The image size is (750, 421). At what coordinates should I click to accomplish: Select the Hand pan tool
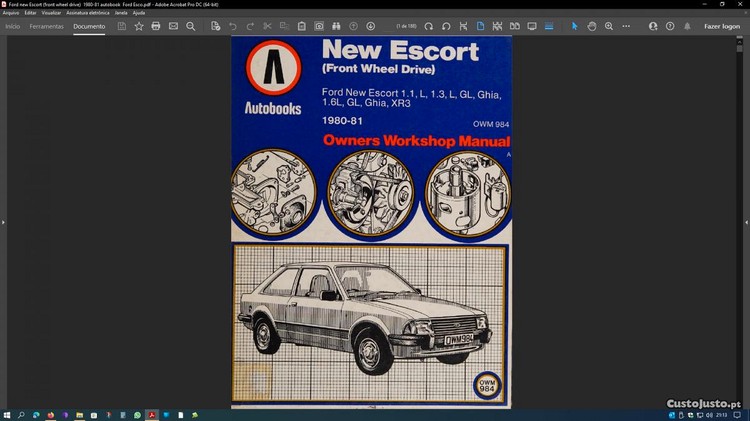(x=592, y=26)
